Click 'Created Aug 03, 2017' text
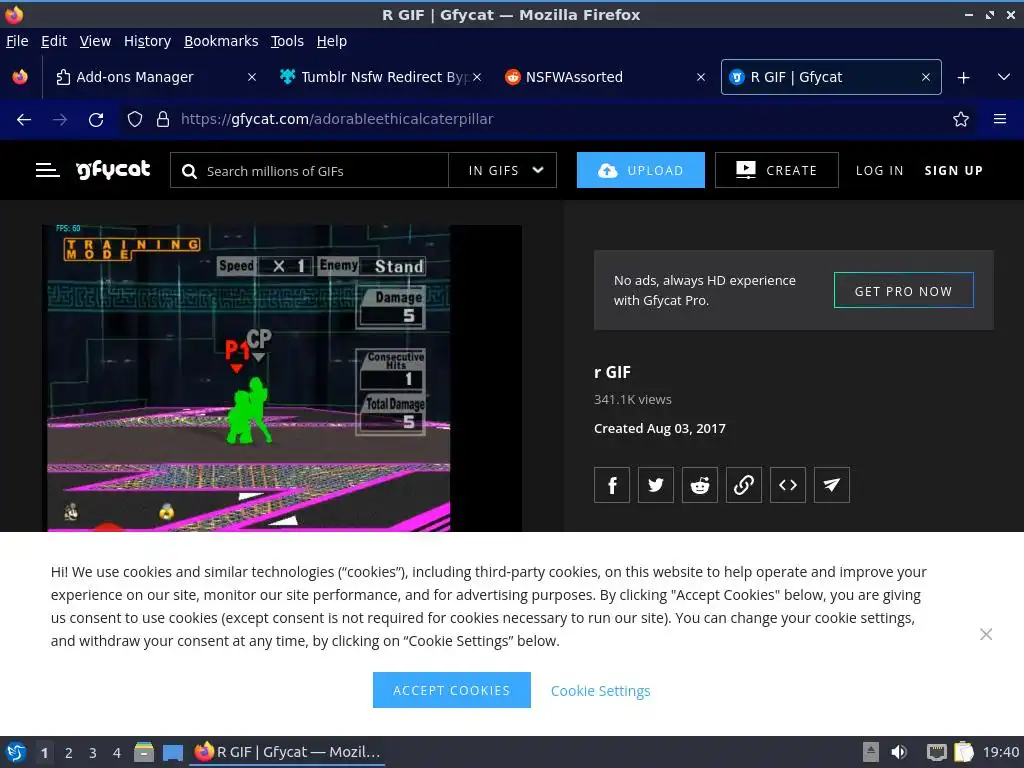 pyautogui.click(x=660, y=428)
